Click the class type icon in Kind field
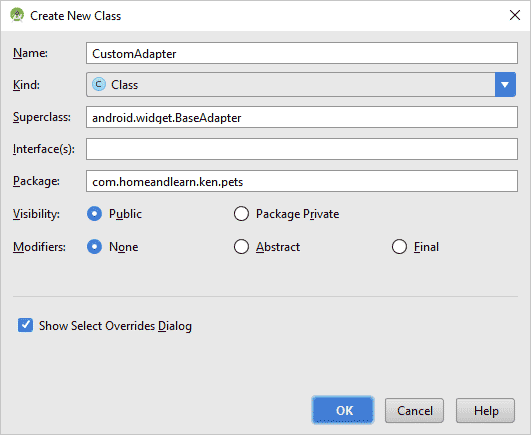This screenshot has width=531, height=435. (x=99, y=84)
